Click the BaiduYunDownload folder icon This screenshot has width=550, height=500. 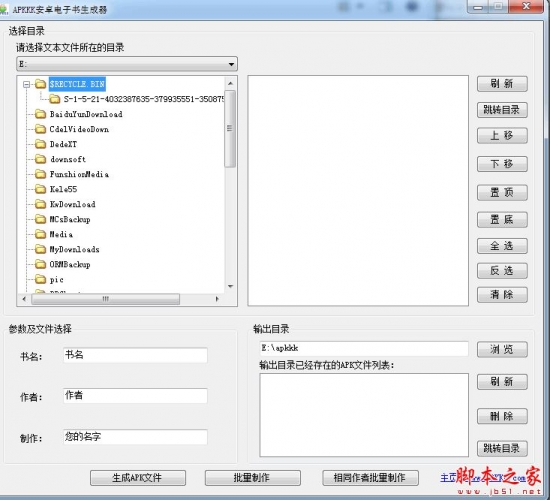tap(41, 114)
